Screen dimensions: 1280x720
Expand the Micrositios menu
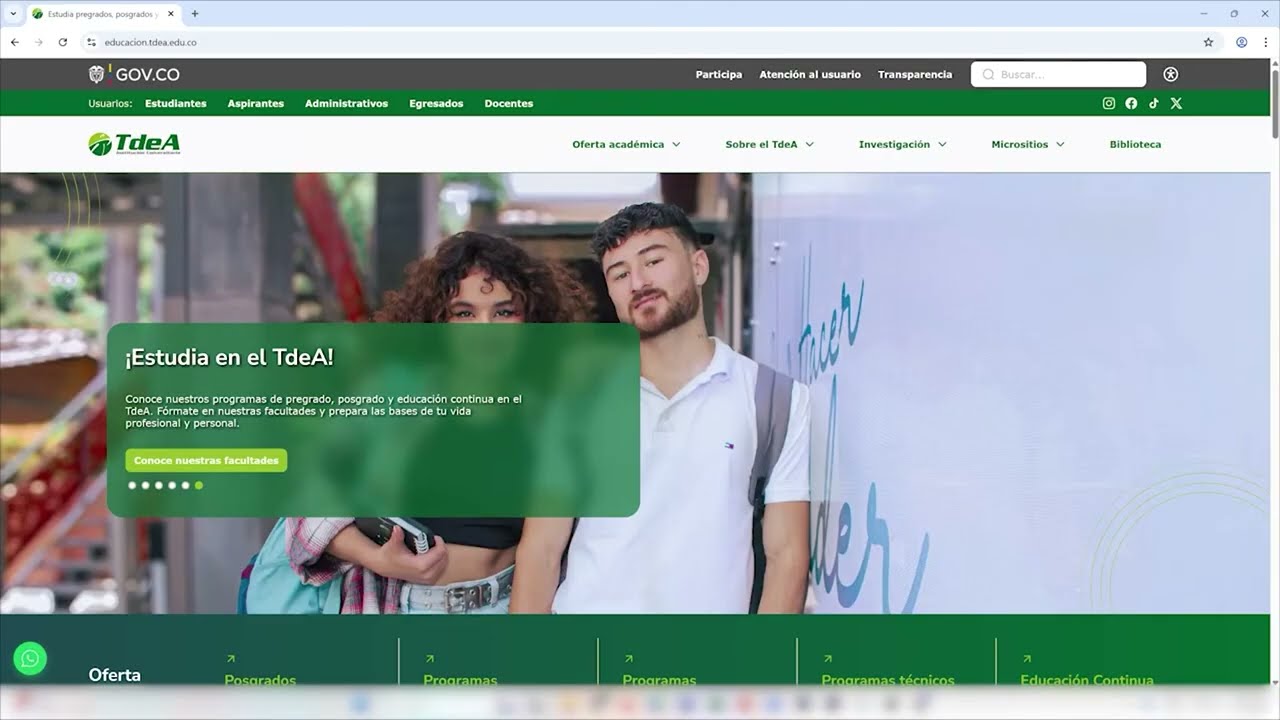[x=1028, y=144]
